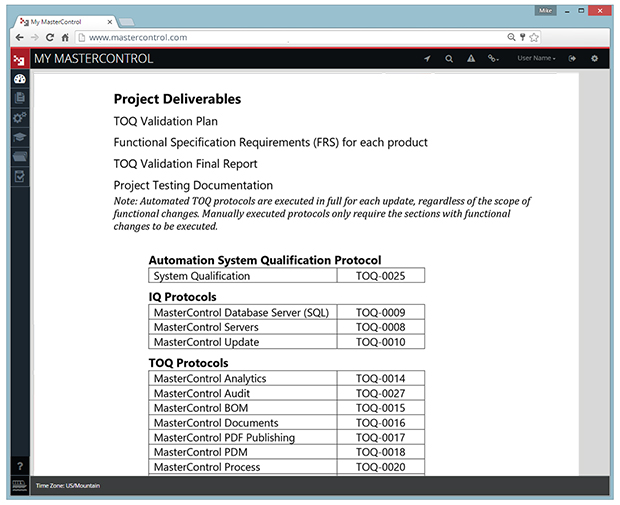Click Functional Specification Requirements line
The width and height of the screenshot is (620, 505).
270,142
